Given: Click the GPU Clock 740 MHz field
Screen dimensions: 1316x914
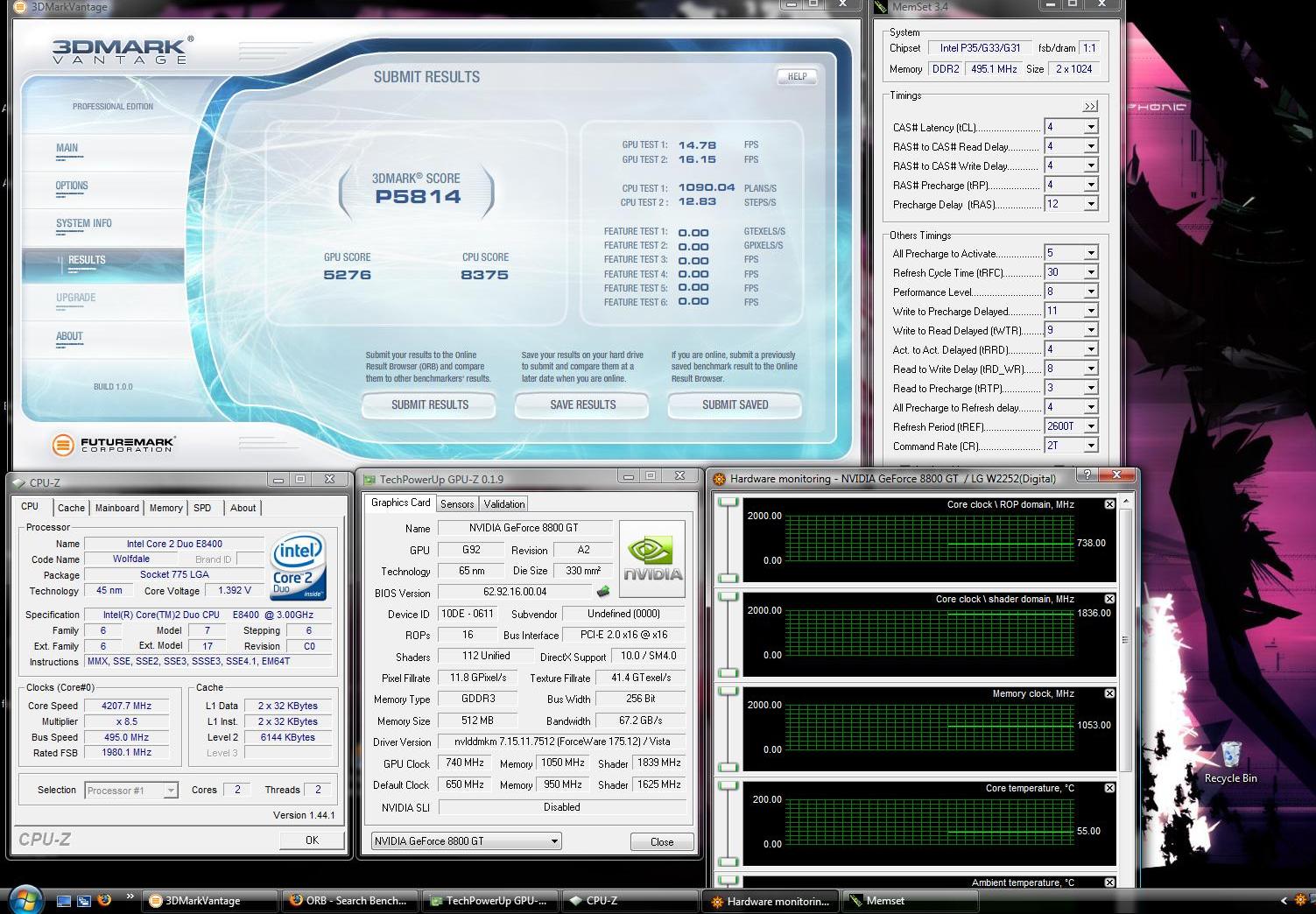Looking at the screenshot, I should [x=465, y=763].
